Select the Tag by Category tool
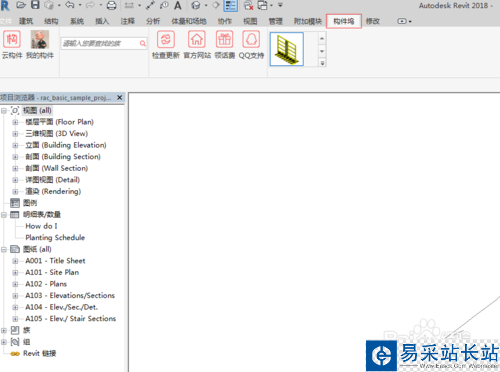Screen dimensions: 500x372 point(164,5)
